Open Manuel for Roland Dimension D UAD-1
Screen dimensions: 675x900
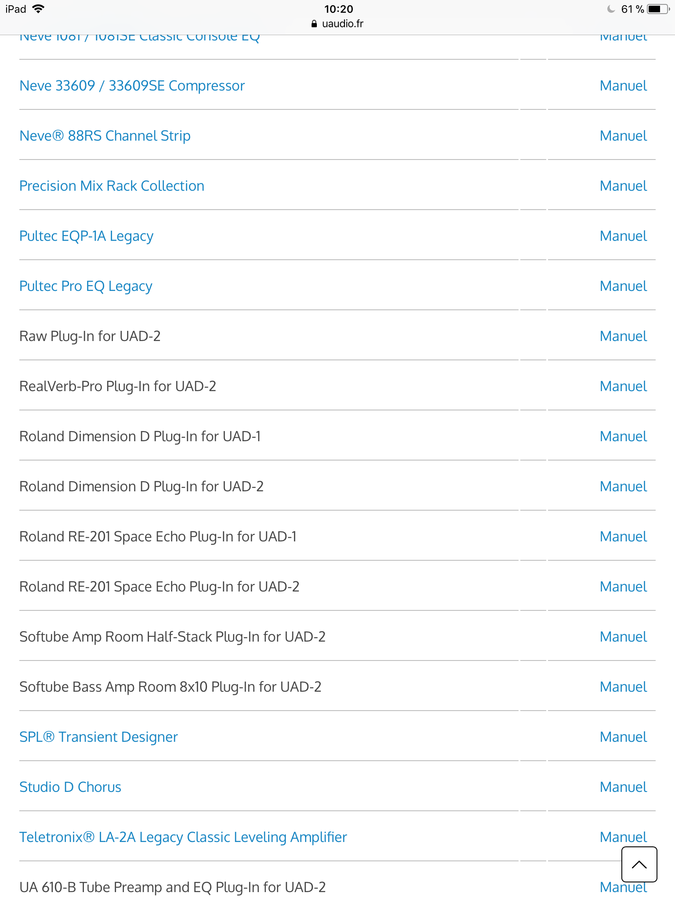click(623, 436)
